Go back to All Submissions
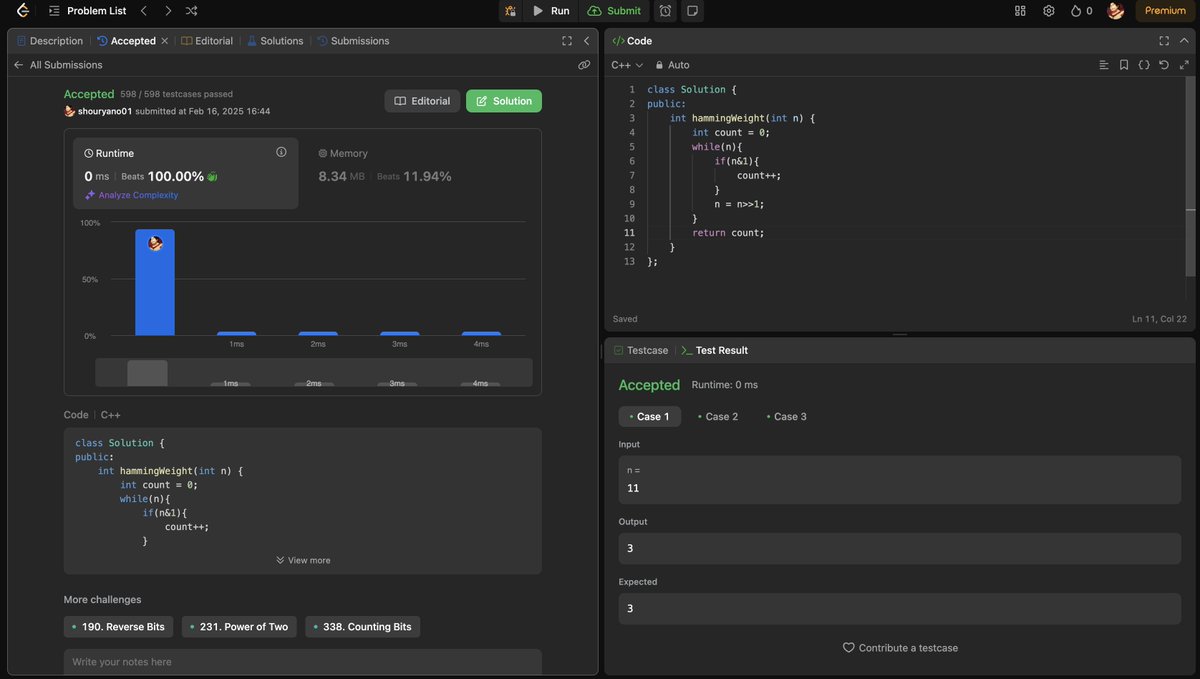Viewport: 1200px width, 679px height. click(x=58, y=65)
